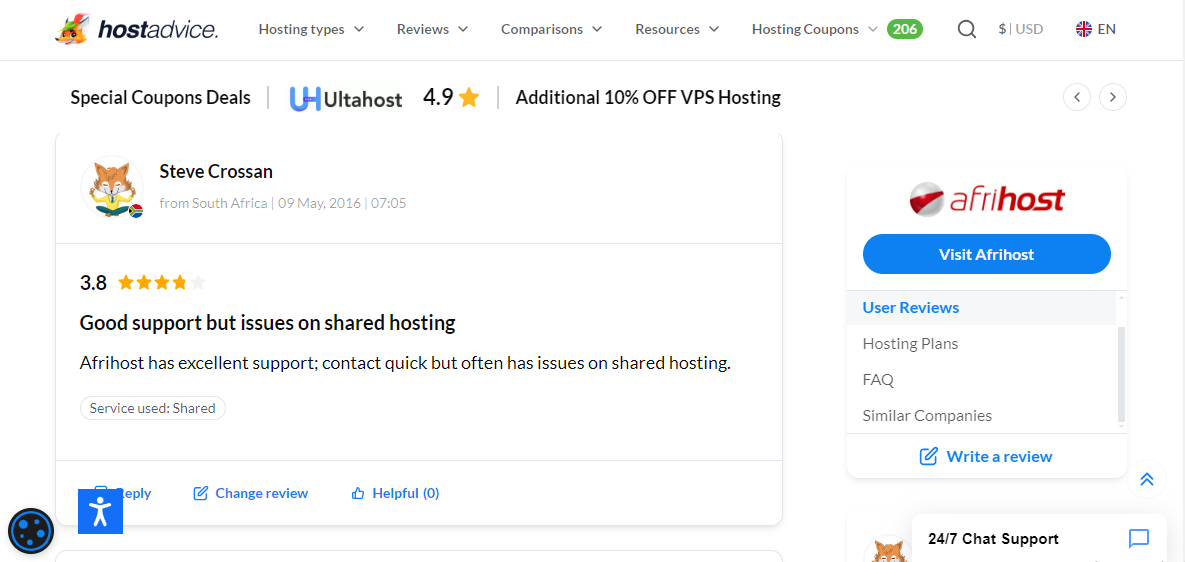Click Special Coupons Deals label
The width and height of the screenshot is (1185, 562).
pyautogui.click(x=160, y=97)
